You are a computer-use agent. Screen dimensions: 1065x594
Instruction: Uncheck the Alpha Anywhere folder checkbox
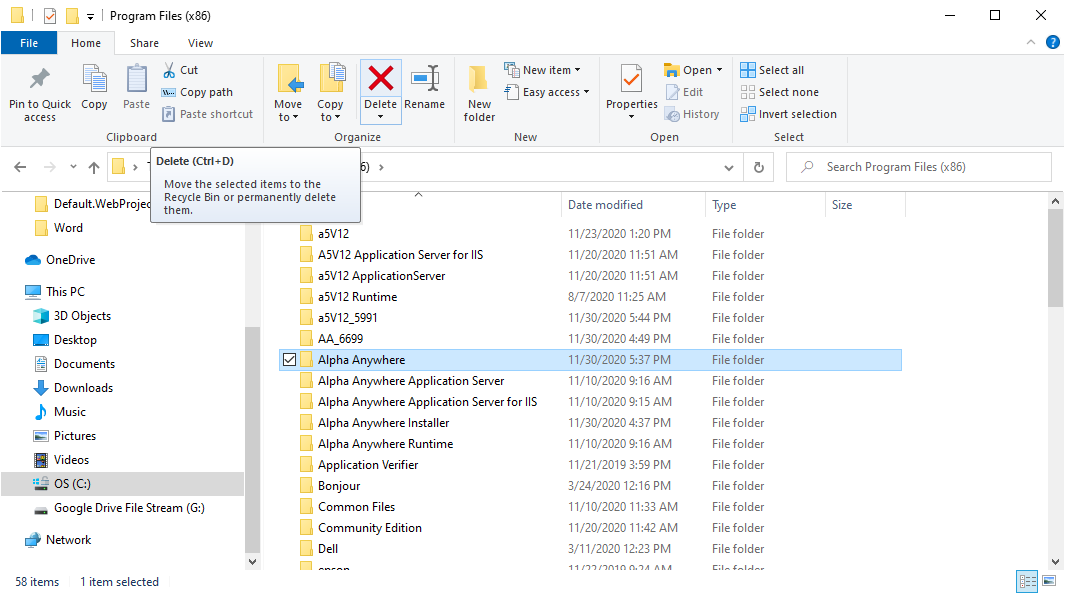pyautogui.click(x=289, y=360)
